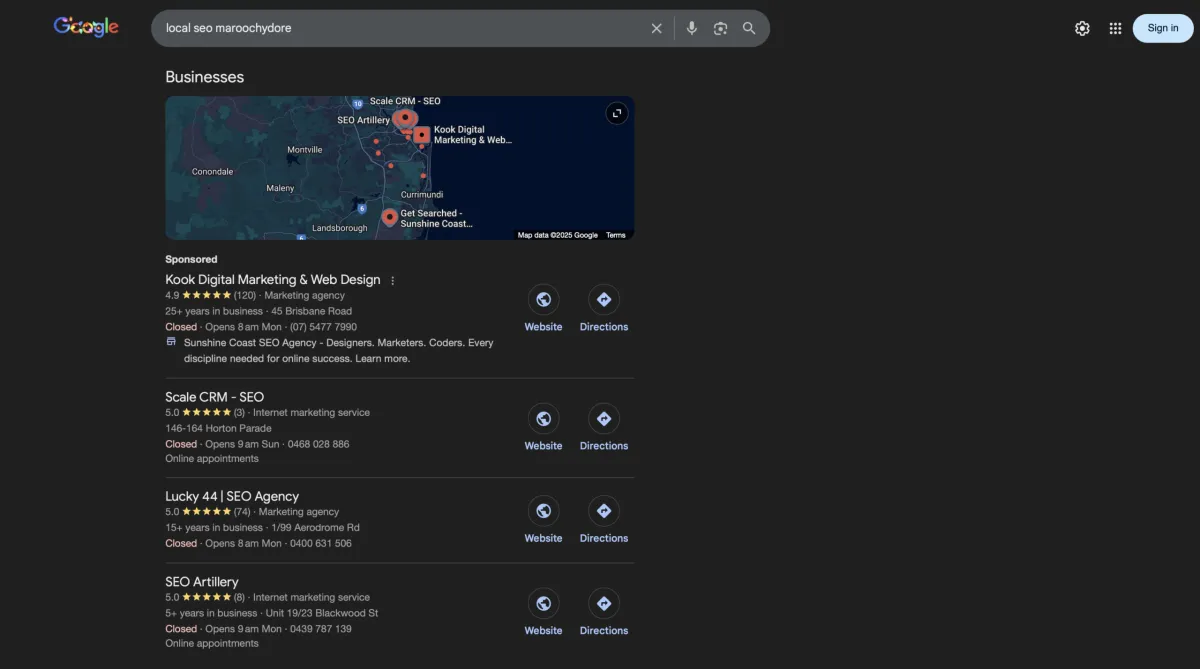Screen dimensions: 1200x669
Task: Open the SEO Artillery listing title
Action: coord(202,582)
